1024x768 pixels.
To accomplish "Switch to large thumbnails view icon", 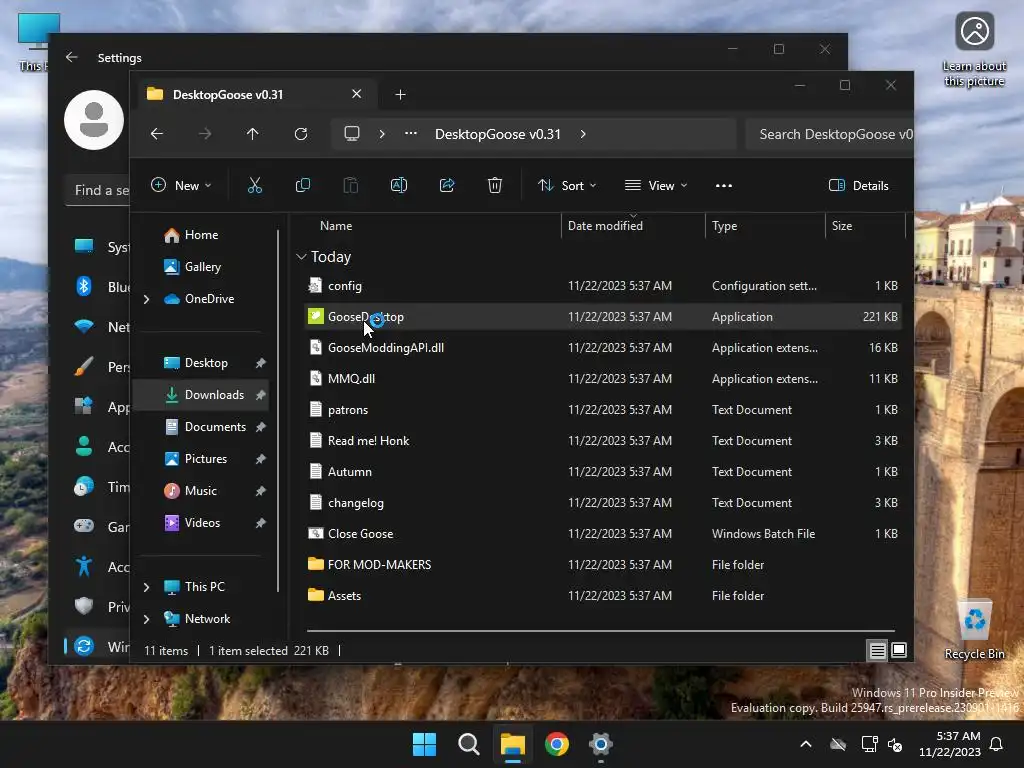I will click(899, 650).
